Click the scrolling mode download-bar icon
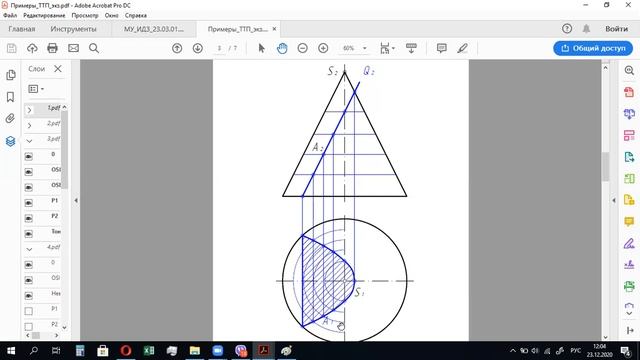 tap(411, 48)
